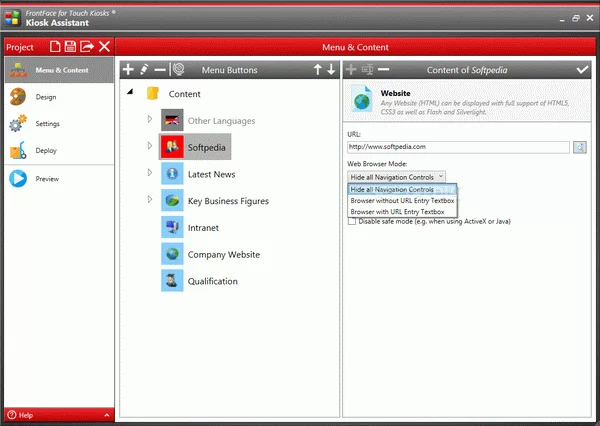This screenshot has height=426, width=600.
Task: Open project with the folder arrow icon
Action: tap(87, 47)
